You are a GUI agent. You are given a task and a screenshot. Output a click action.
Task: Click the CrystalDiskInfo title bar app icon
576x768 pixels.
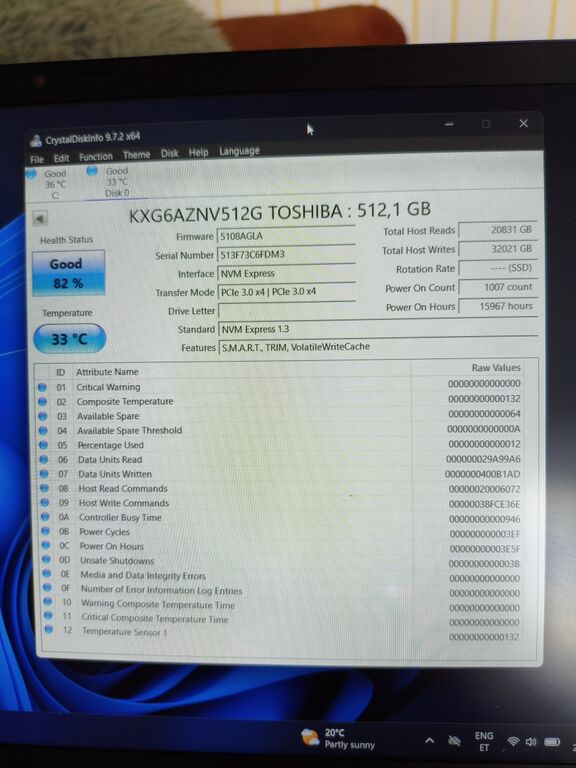pos(36,141)
